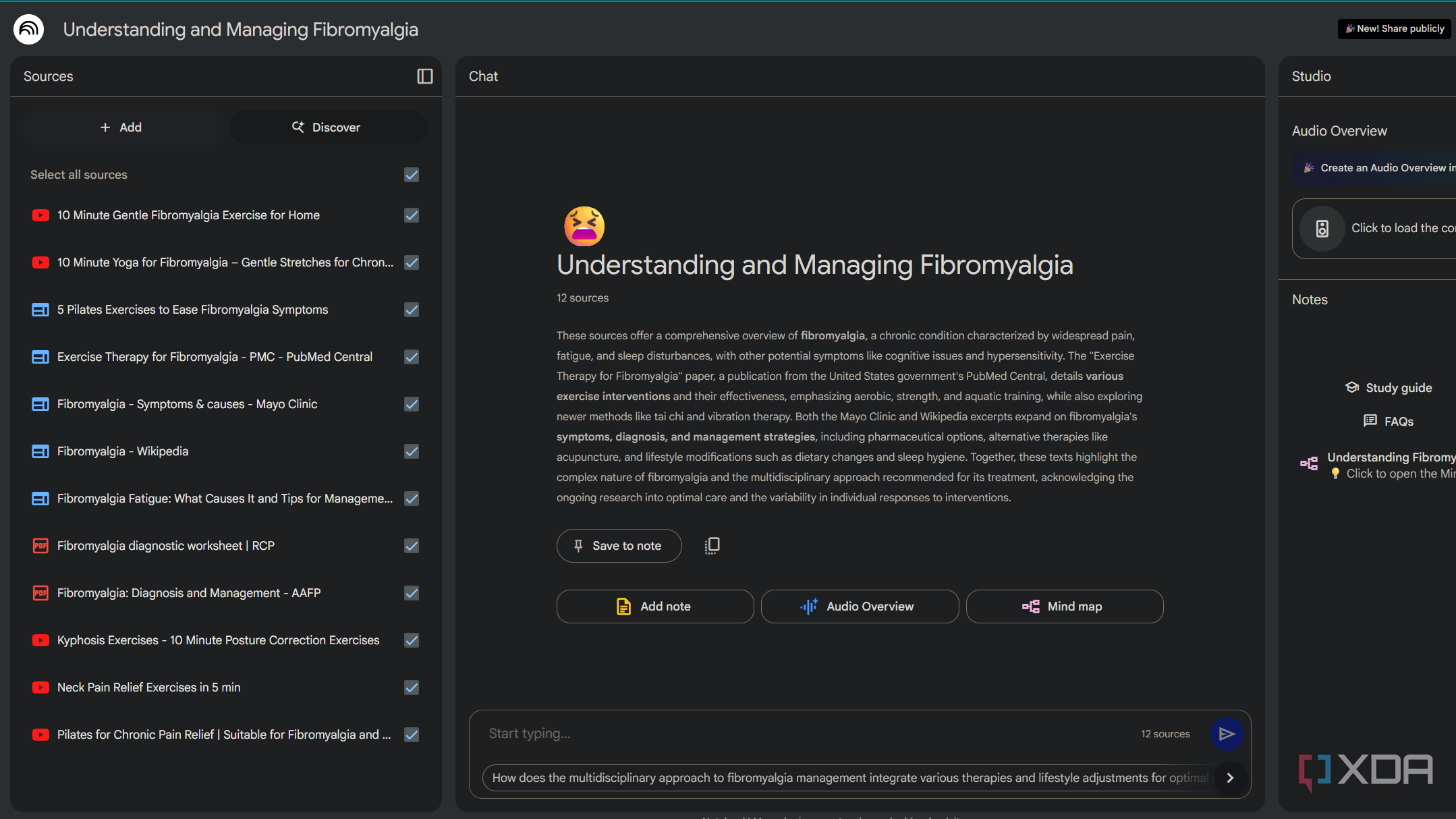Click Add source button

pyautogui.click(x=122, y=128)
